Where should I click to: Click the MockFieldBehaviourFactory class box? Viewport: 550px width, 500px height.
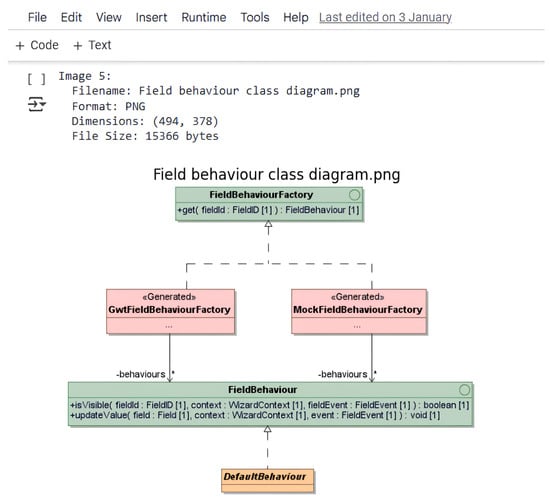[359, 311]
